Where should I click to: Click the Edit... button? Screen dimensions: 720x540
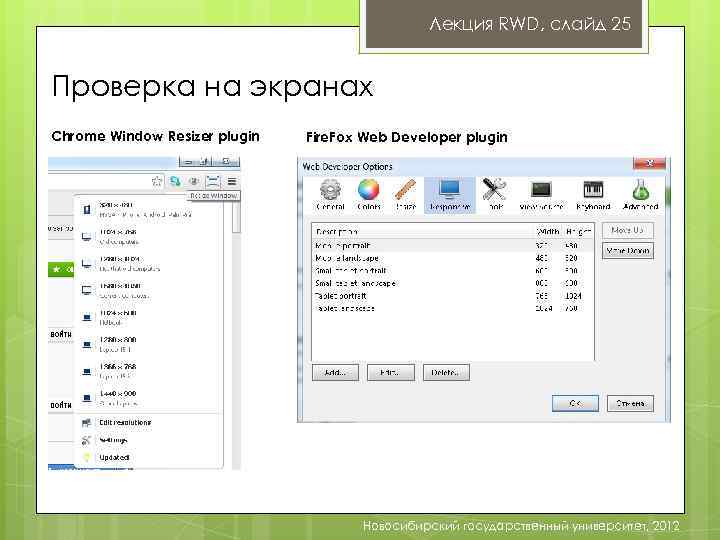(391, 372)
